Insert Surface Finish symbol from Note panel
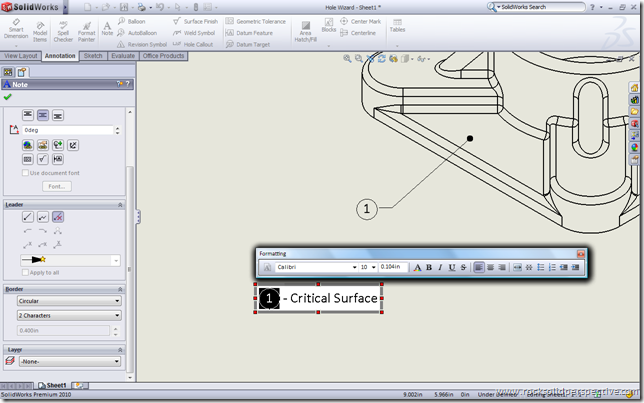This screenshot has height=403, width=644. [43, 159]
